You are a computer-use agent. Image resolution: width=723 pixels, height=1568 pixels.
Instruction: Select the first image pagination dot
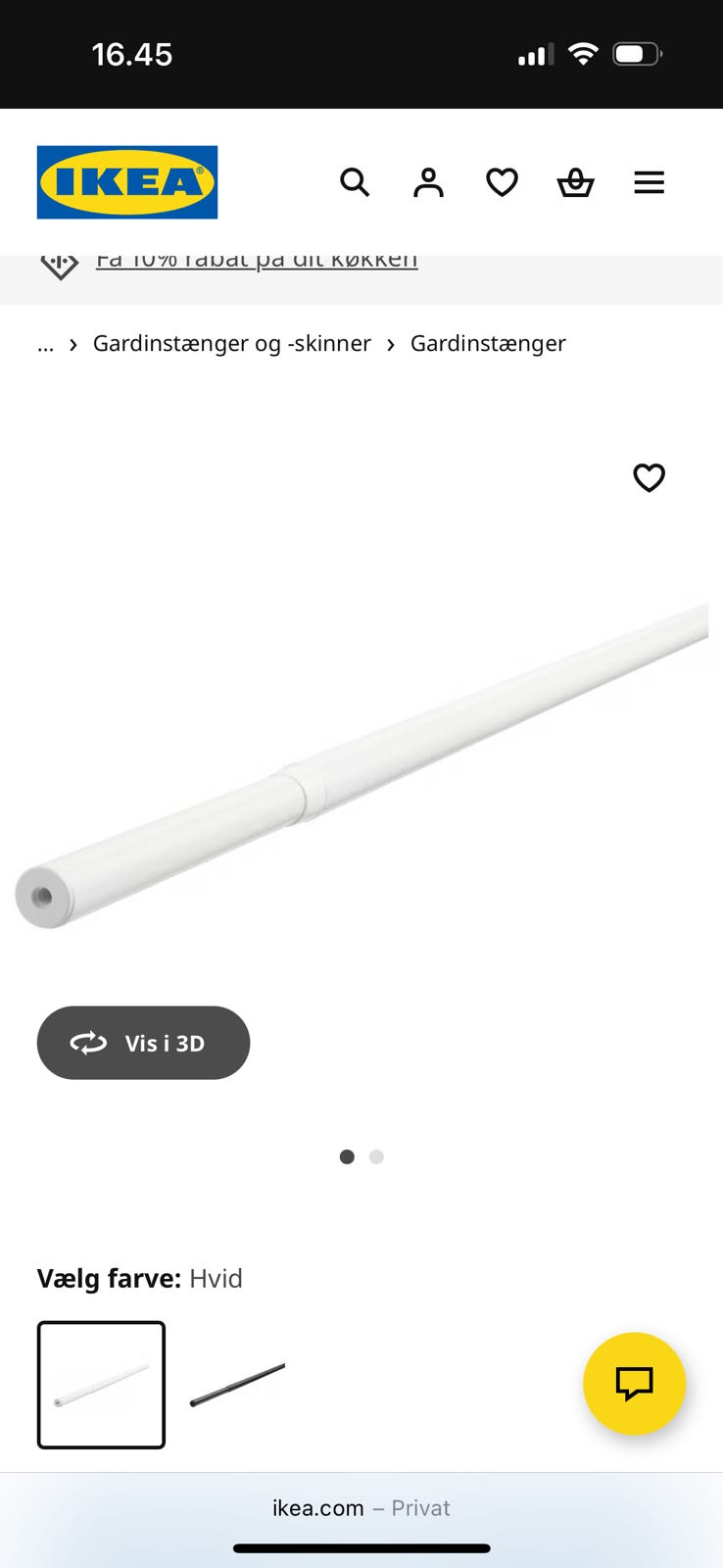coord(347,1157)
